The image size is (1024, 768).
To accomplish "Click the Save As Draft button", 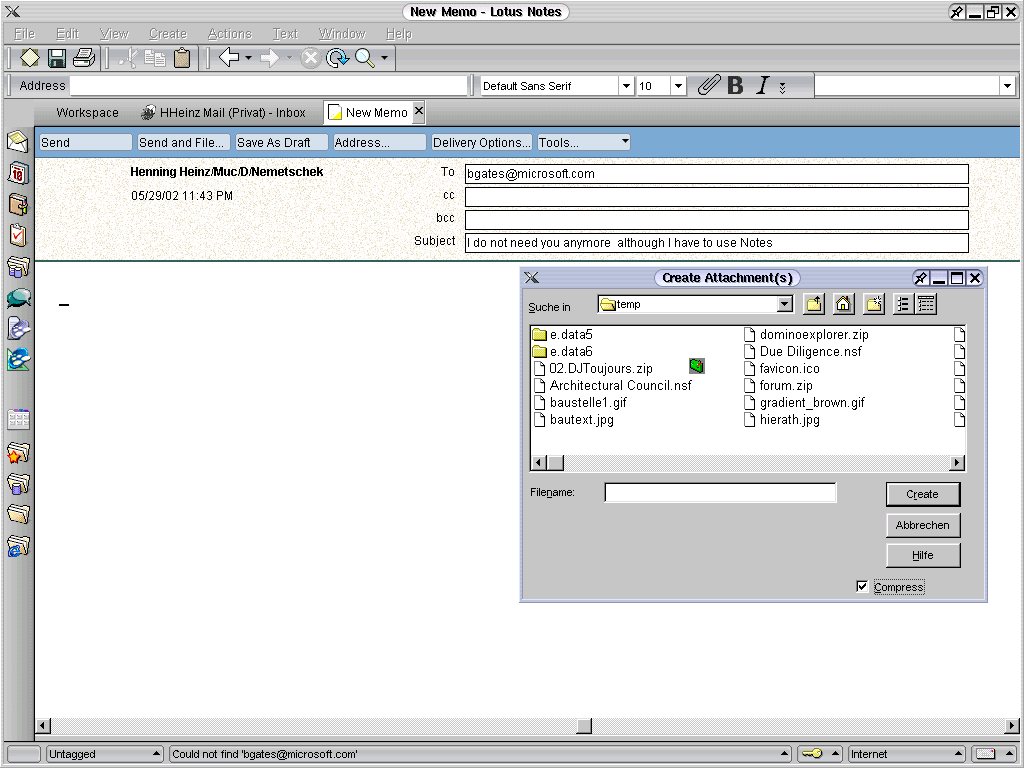I will [281, 142].
